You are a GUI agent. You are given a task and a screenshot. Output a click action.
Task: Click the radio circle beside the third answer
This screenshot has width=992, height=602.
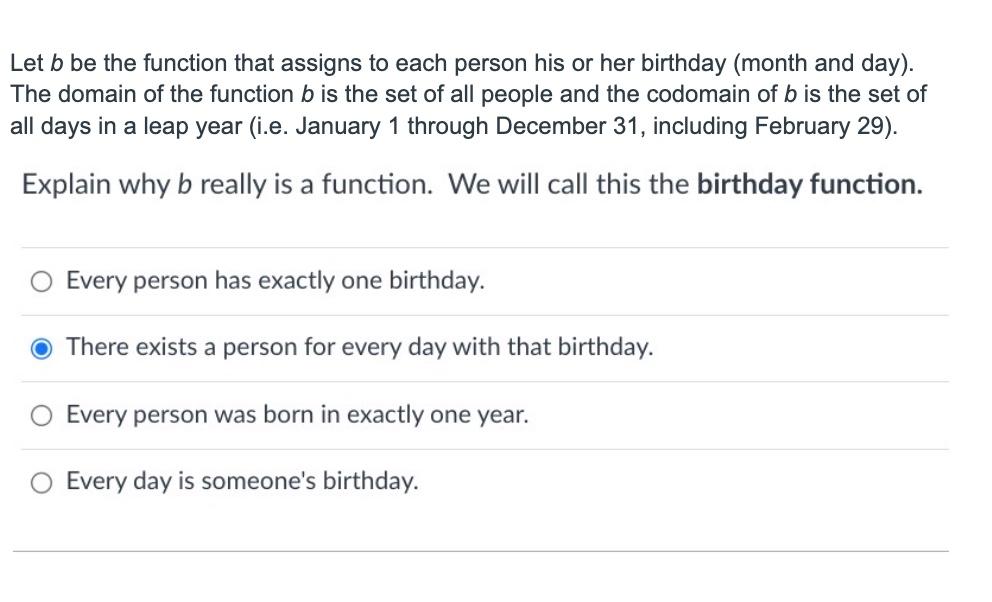click(x=41, y=415)
